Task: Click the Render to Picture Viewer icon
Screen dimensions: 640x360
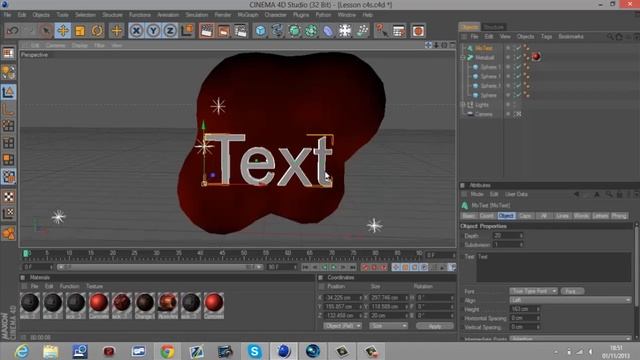Action: click(x=223, y=31)
